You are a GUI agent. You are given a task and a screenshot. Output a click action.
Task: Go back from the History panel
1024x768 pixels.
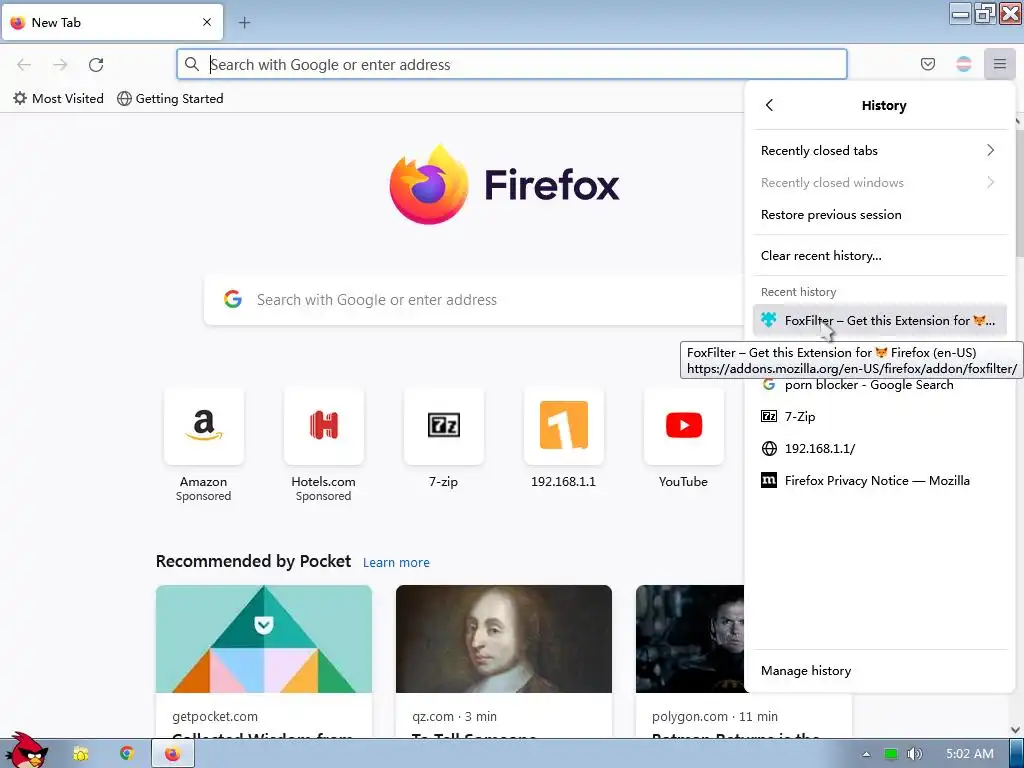coord(769,105)
